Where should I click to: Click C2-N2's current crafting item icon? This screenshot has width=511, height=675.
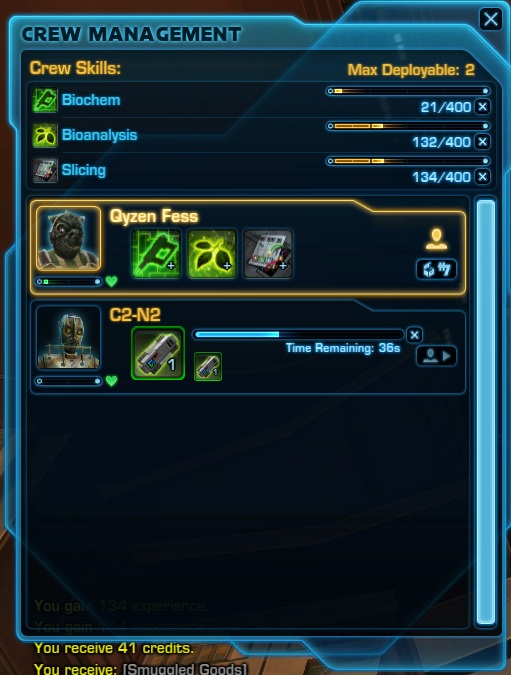point(158,353)
